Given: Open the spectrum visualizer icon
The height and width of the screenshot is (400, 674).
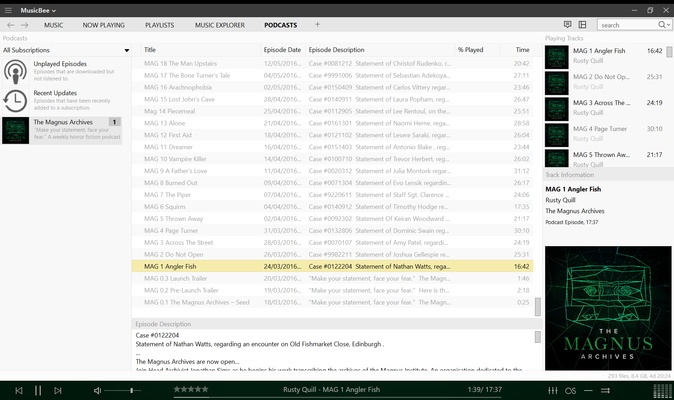Looking at the screenshot, I should click(662, 391).
